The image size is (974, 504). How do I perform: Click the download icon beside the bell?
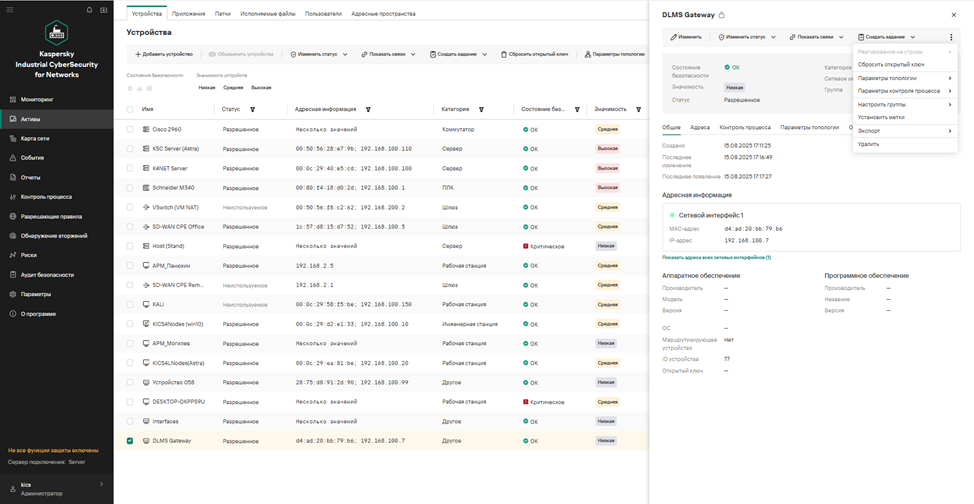point(103,10)
